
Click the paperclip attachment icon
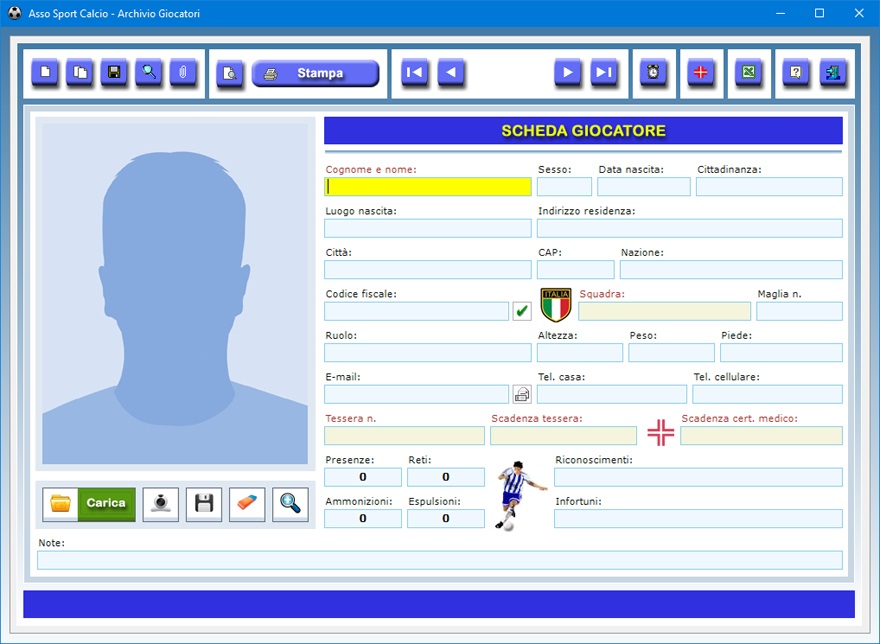click(x=183, y=72)
